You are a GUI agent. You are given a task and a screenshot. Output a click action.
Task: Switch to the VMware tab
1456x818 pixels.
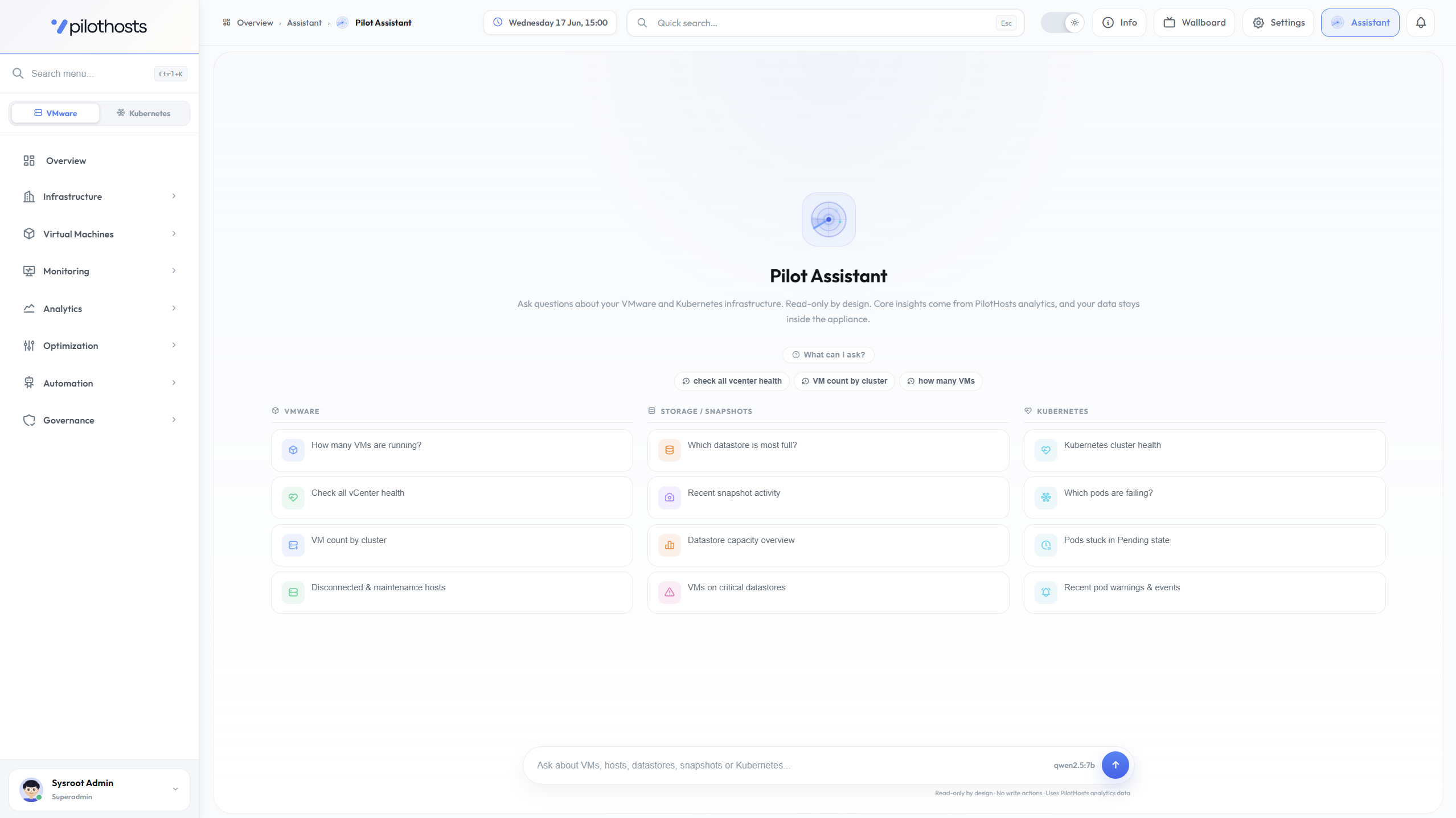point(55,113)
